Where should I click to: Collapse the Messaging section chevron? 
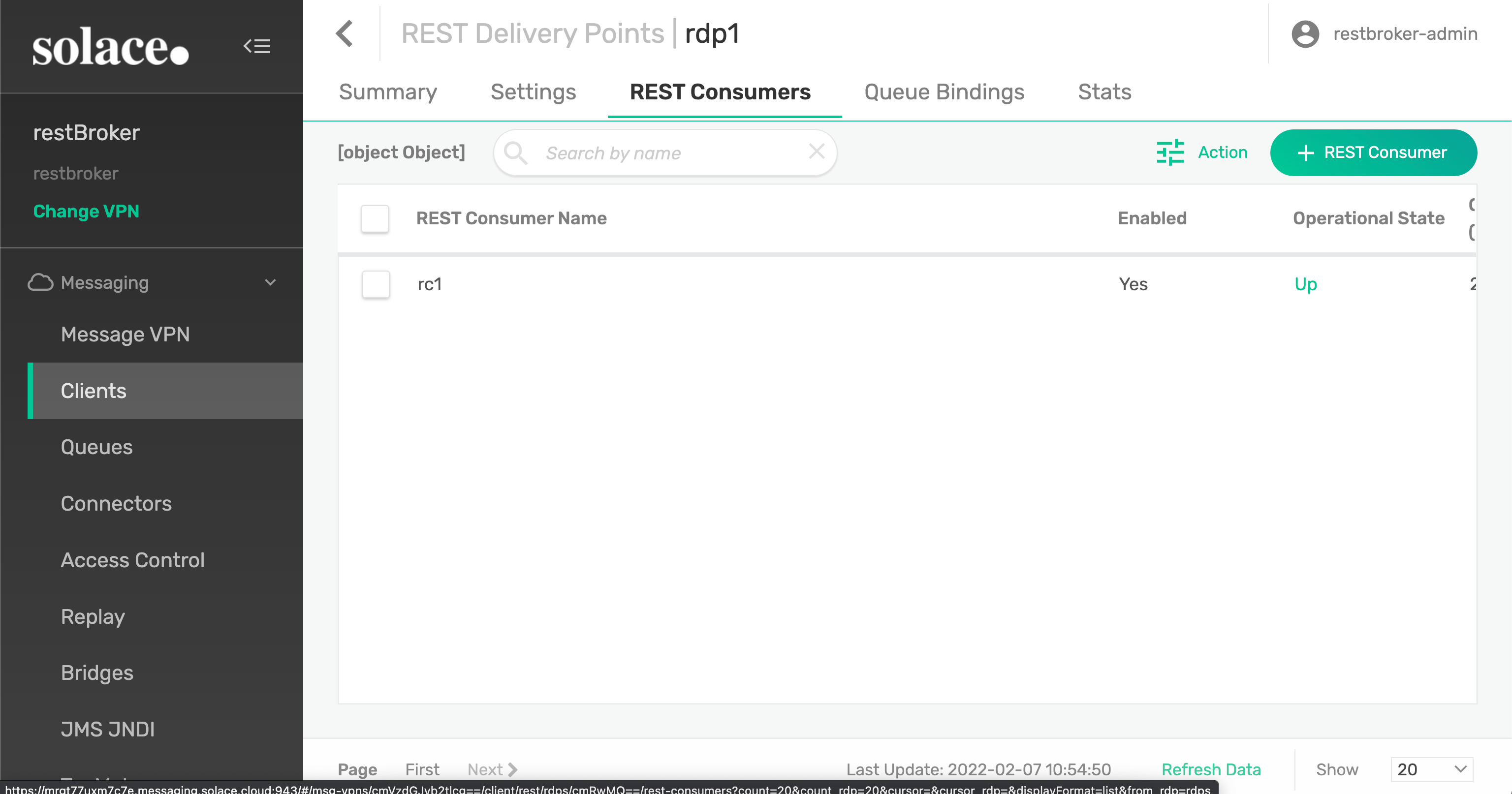[x=270, y=282]
